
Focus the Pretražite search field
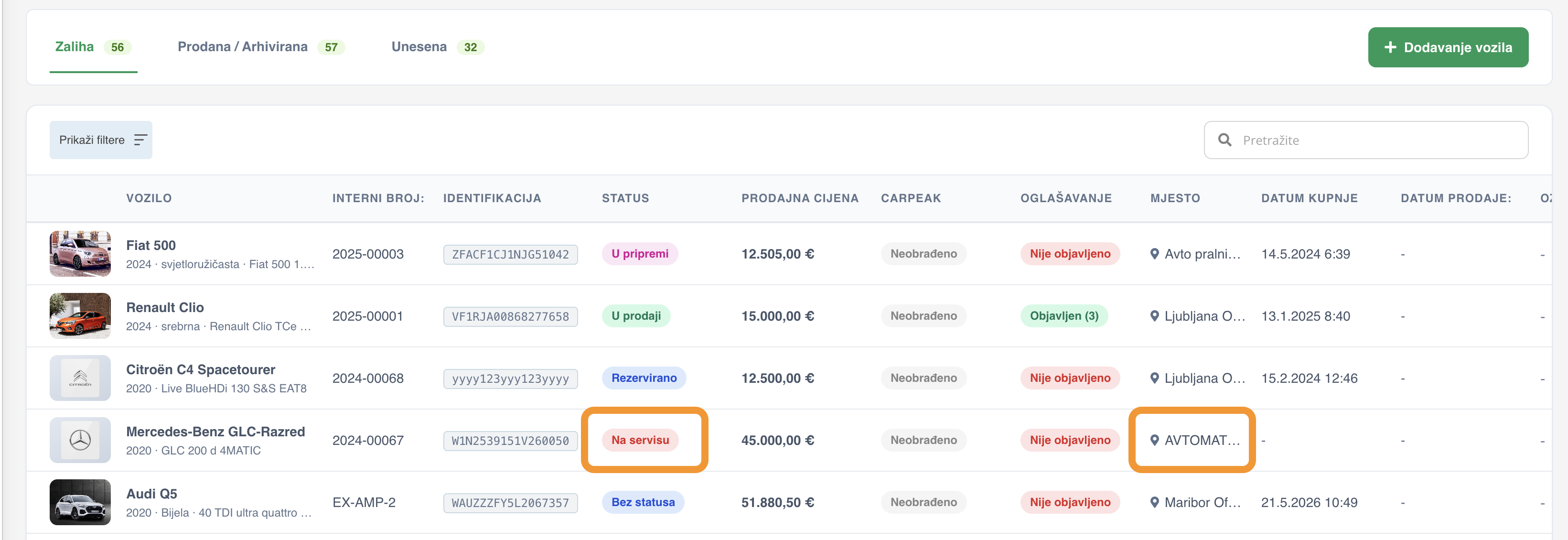(x=1366, y=140)
